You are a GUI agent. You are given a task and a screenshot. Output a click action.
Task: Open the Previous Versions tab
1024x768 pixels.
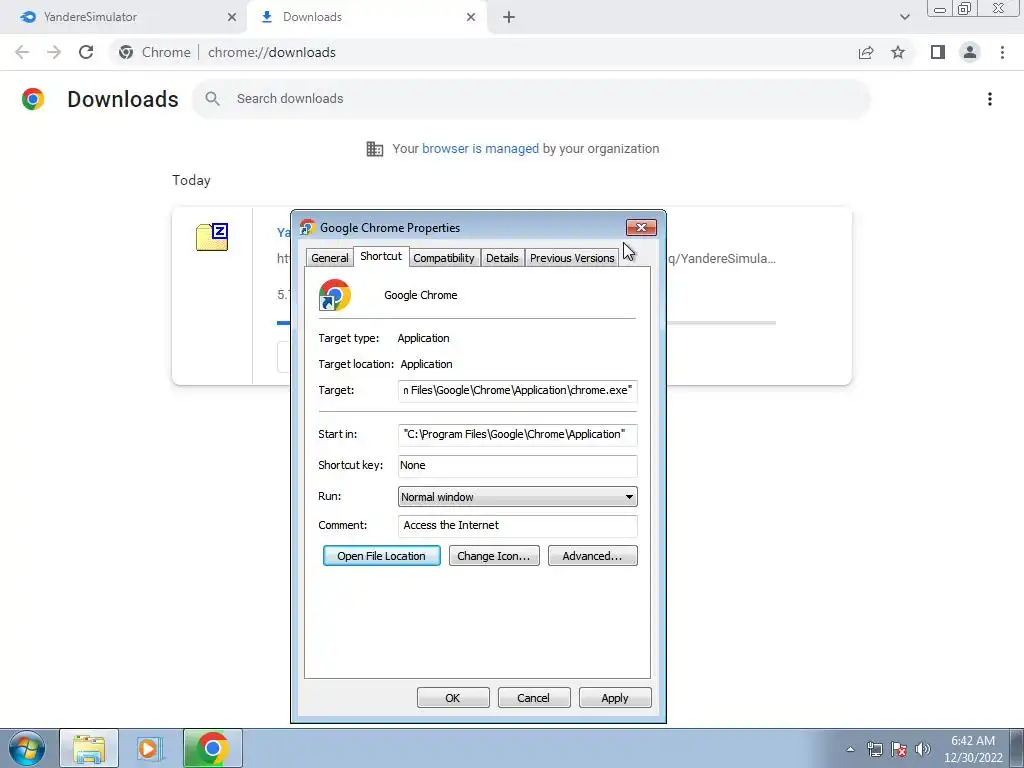tap(572, 258)
